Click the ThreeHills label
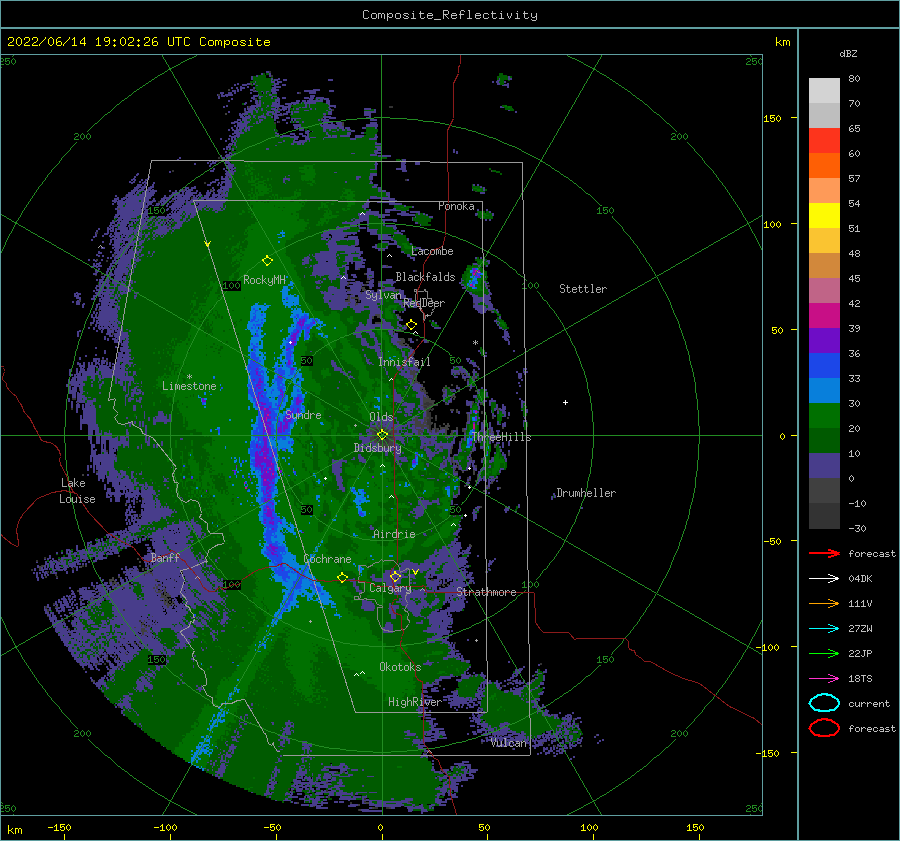Image resolution: width=900 pixels, height=841 pixels. coord(502,437)
